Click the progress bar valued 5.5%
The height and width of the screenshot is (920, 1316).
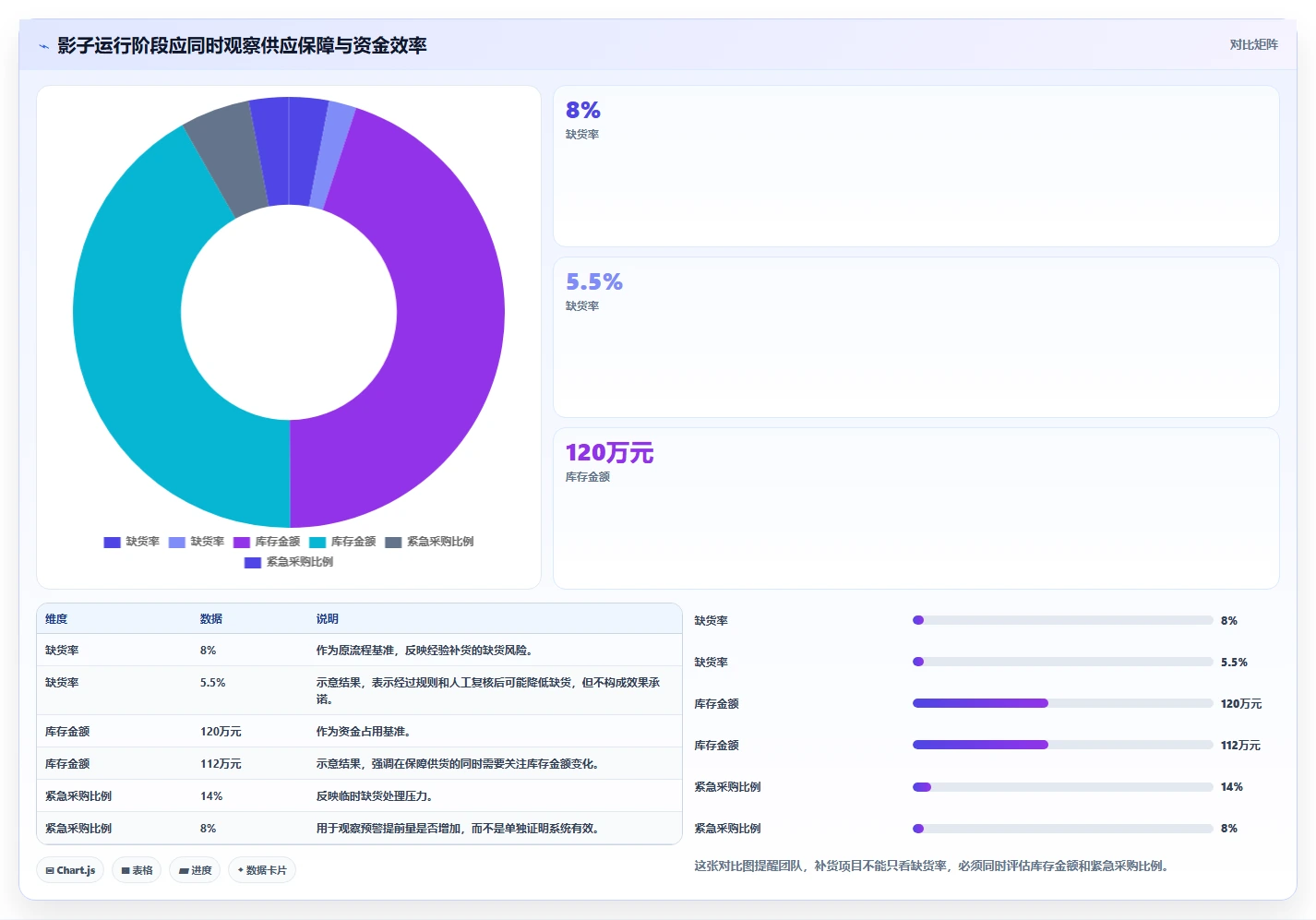point(1062,662)
